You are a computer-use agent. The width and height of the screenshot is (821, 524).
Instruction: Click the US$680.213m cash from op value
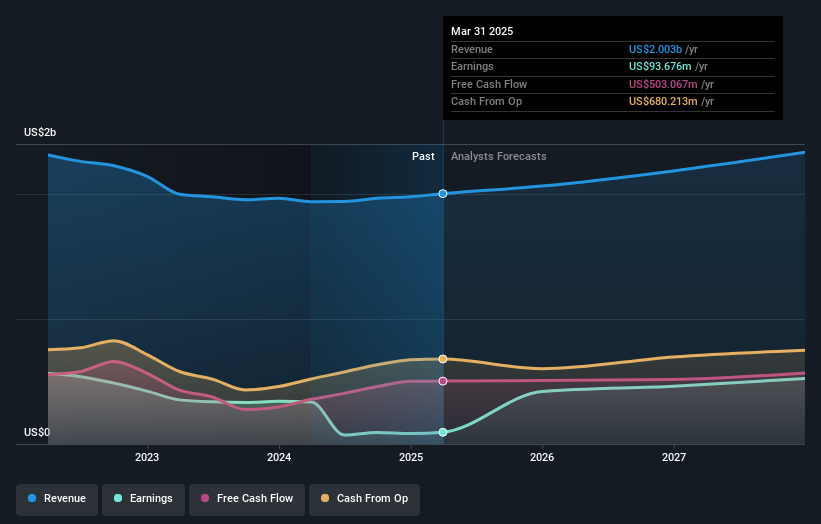coord(663,102)
